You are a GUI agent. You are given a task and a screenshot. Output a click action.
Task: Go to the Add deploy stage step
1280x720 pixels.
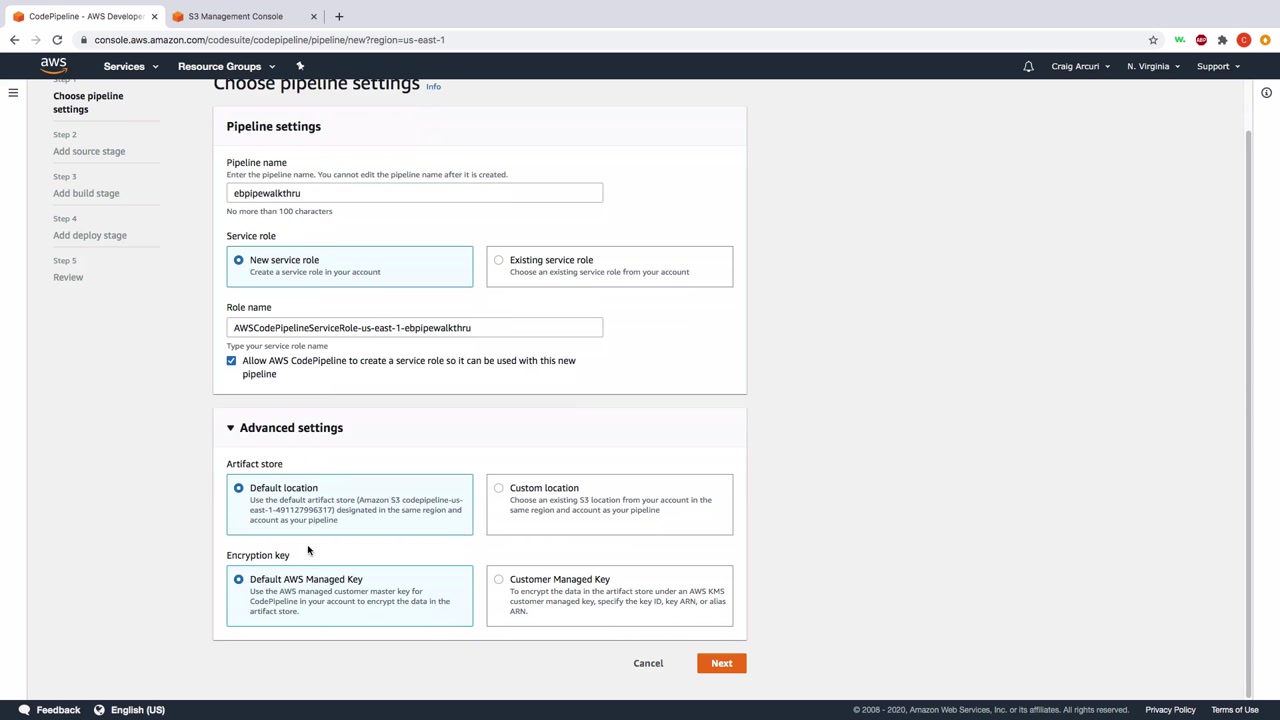coord(90,236)
